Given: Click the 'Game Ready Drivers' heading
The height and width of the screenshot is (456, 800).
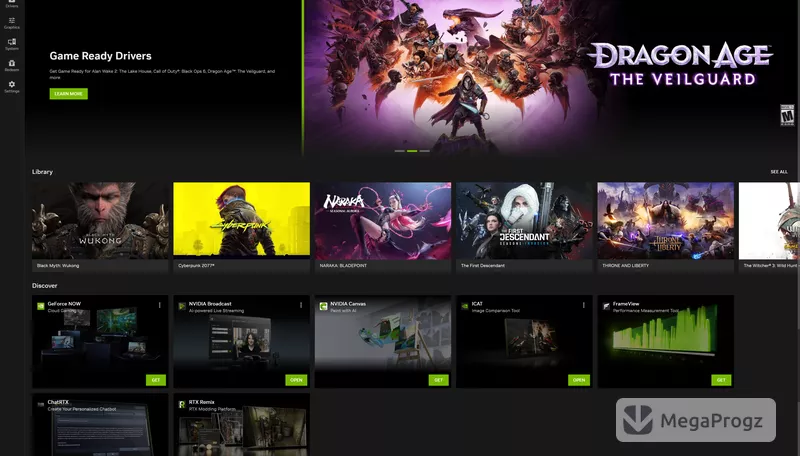Looking at the screenshot, I should [x=101, y=56].
